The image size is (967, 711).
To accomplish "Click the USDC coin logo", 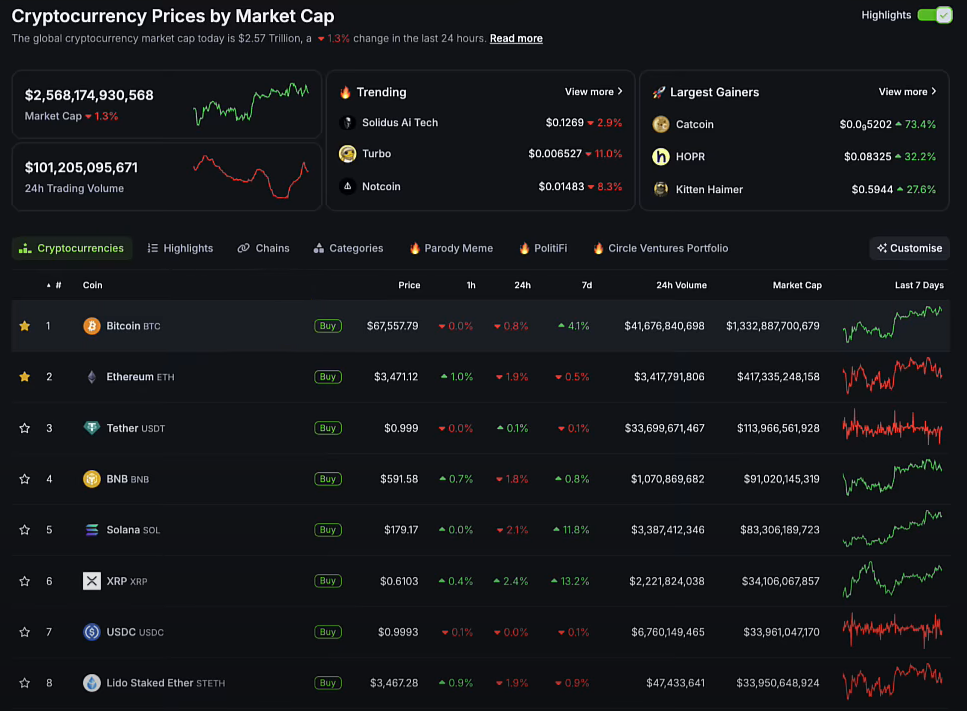I will tap(91, 632).
